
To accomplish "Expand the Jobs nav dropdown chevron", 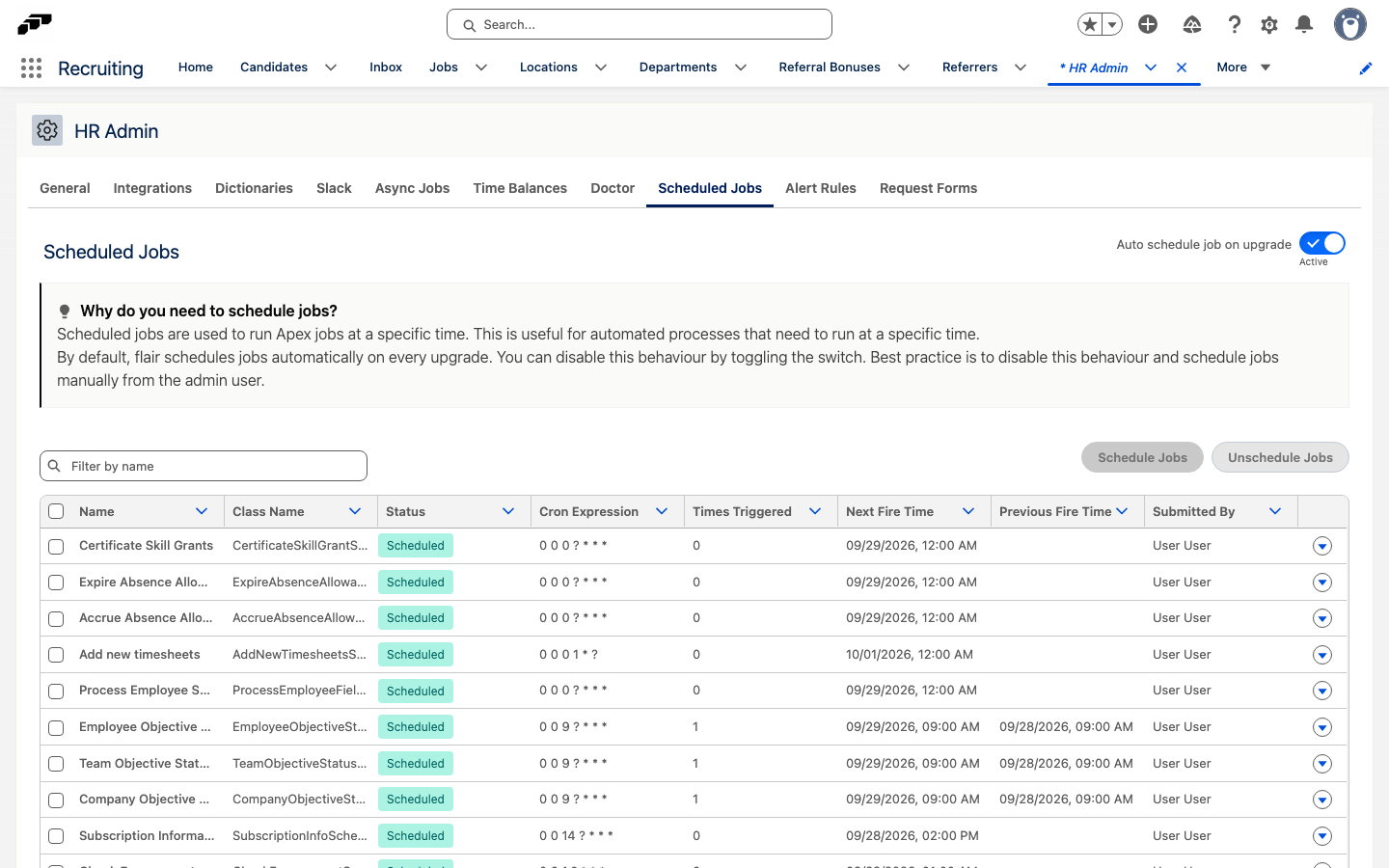I will pos(481,68).
